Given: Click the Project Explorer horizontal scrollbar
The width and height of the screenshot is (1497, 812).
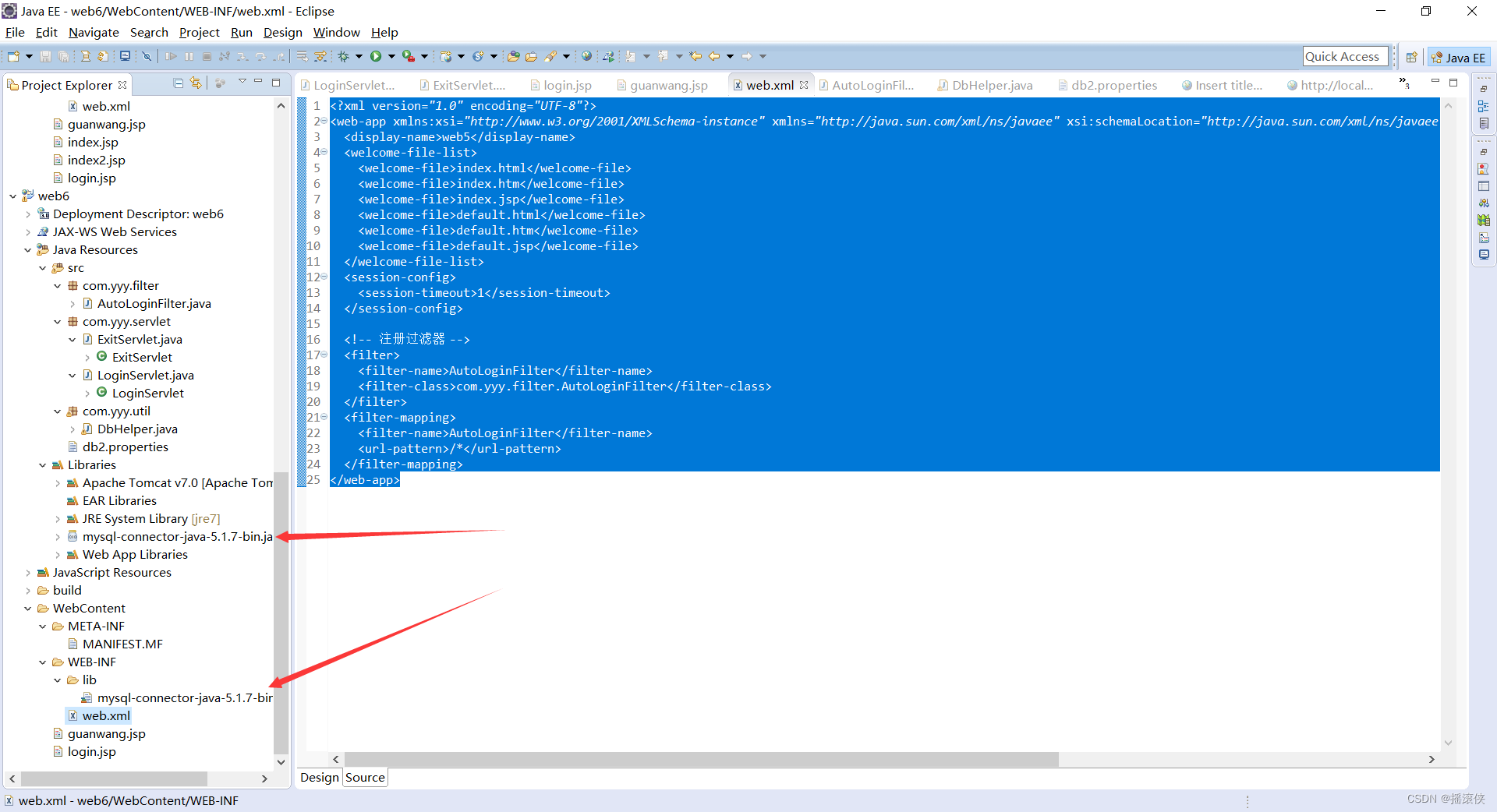Looking at the screenshot, I should 114,778.
